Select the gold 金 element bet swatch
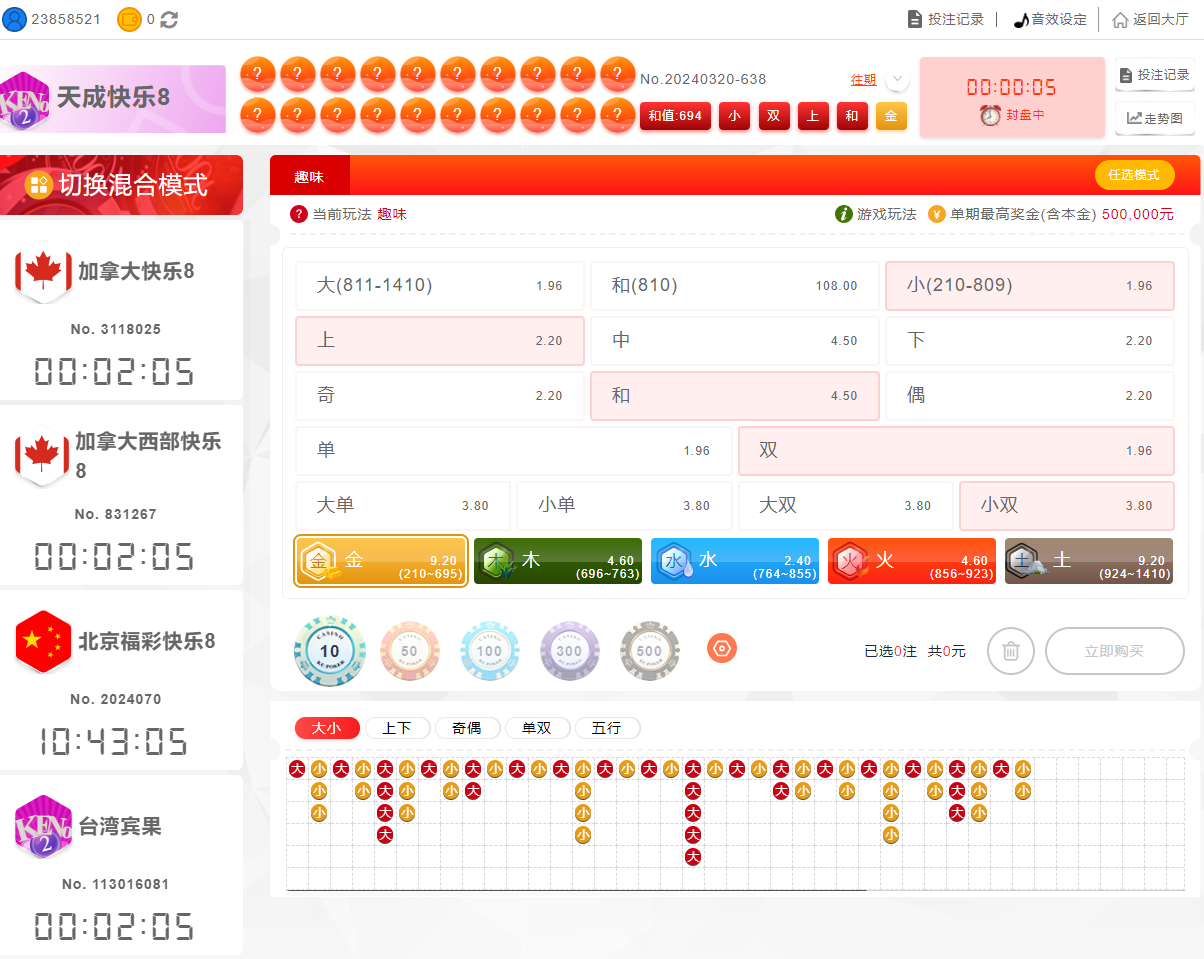1204x959 pixels. [x=380, y=561]
